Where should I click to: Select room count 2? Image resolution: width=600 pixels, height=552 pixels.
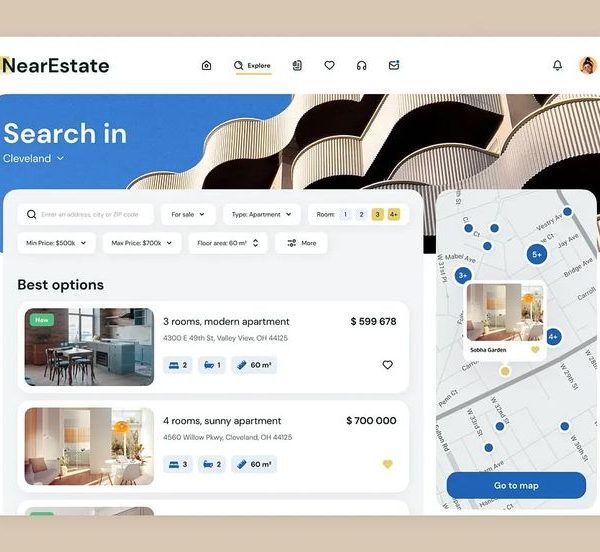coord(361,214)
